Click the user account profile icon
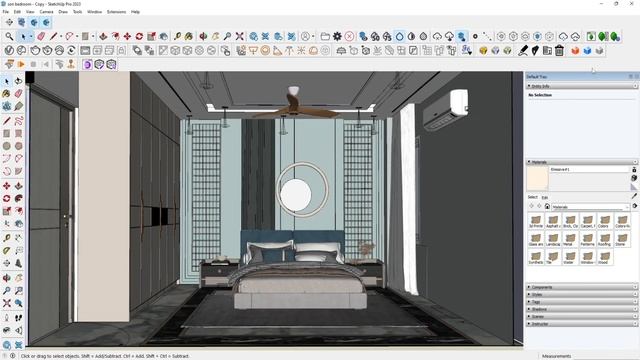640x360 pixels. [305, 36]
